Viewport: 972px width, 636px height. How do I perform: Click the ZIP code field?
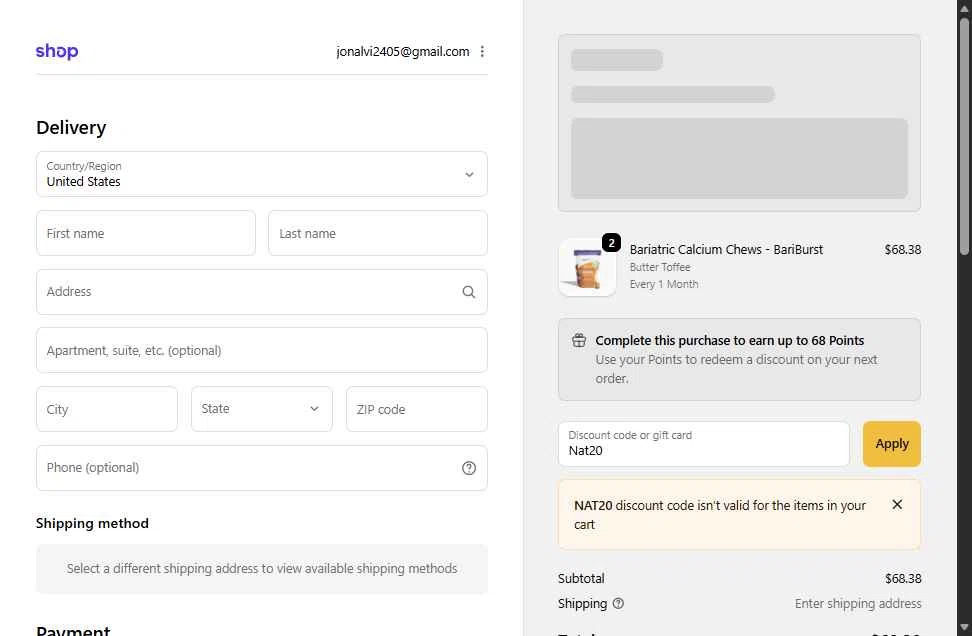[417, 409]
